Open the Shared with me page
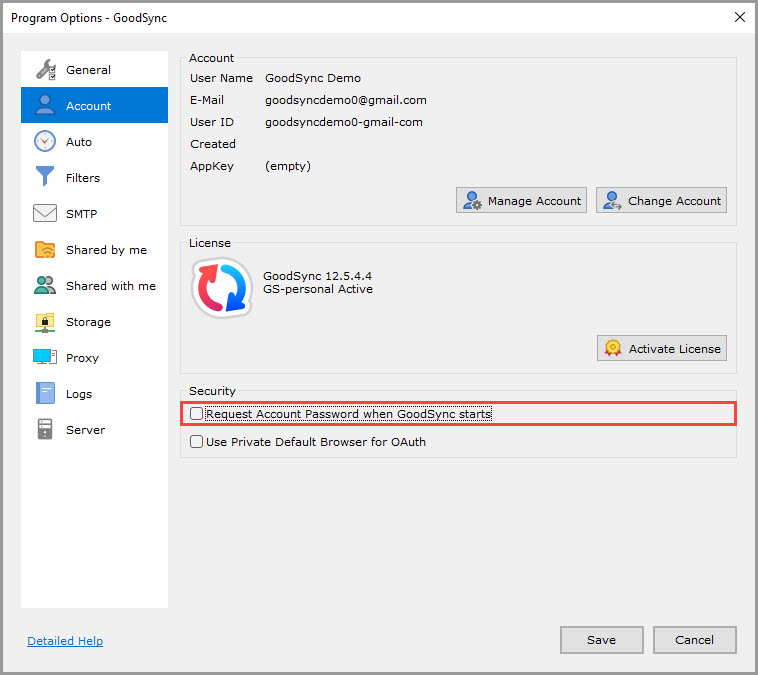The width and height of the screenshot is (758, 675). [x=94, y=285]
